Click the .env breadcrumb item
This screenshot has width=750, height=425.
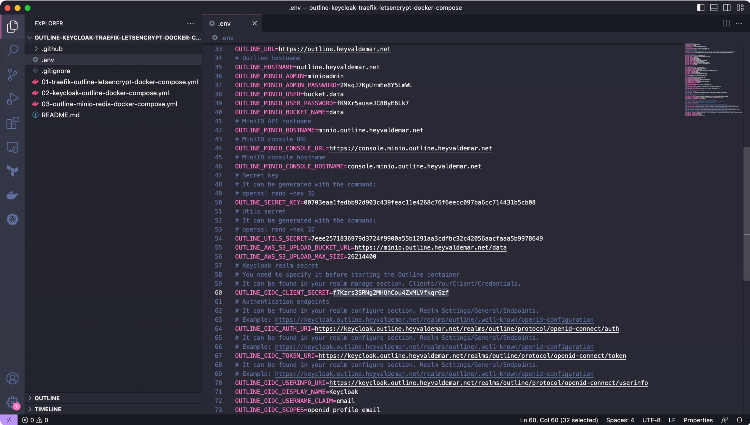point(223,38)
